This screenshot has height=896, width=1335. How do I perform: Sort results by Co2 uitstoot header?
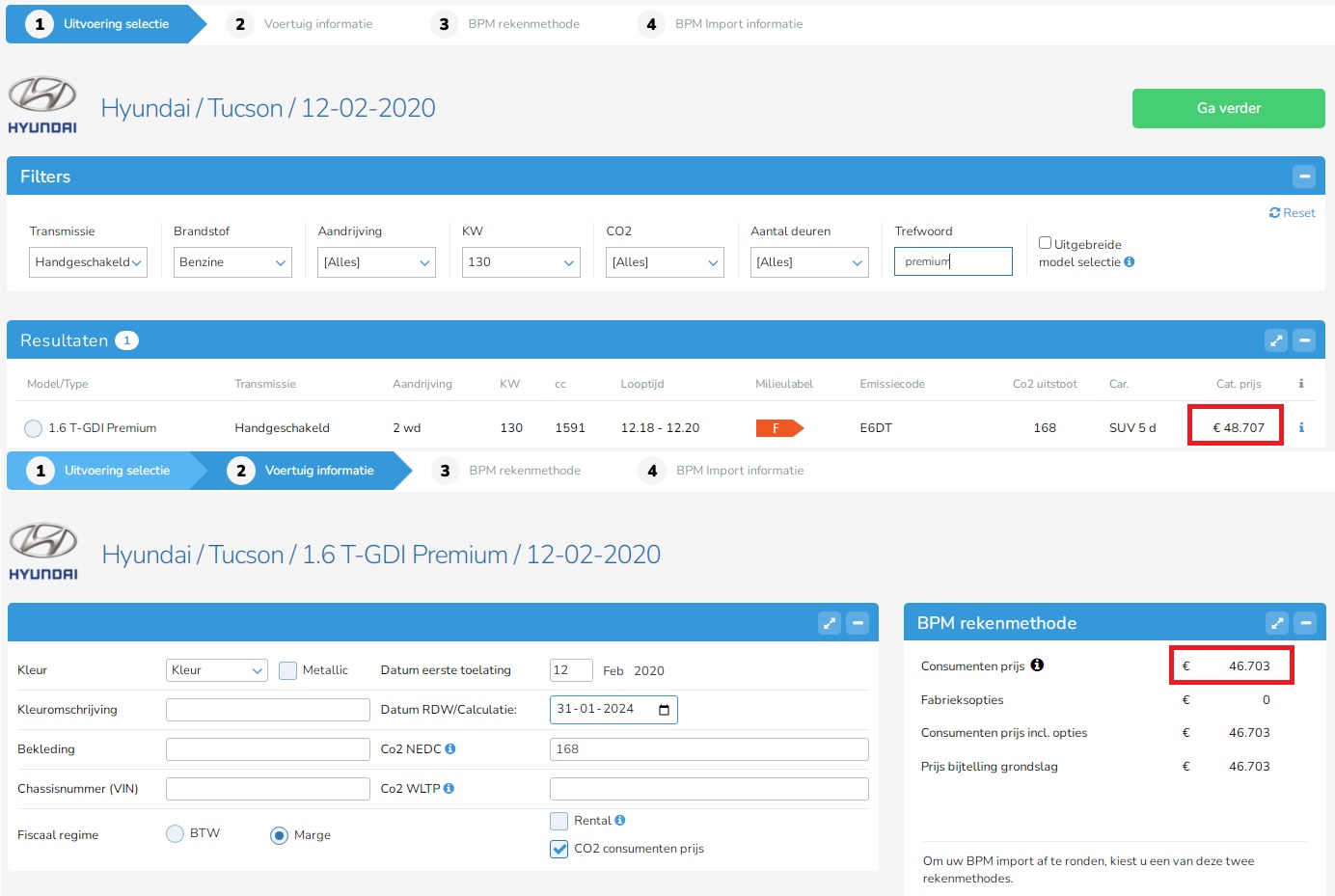[x=1045, y=384]
